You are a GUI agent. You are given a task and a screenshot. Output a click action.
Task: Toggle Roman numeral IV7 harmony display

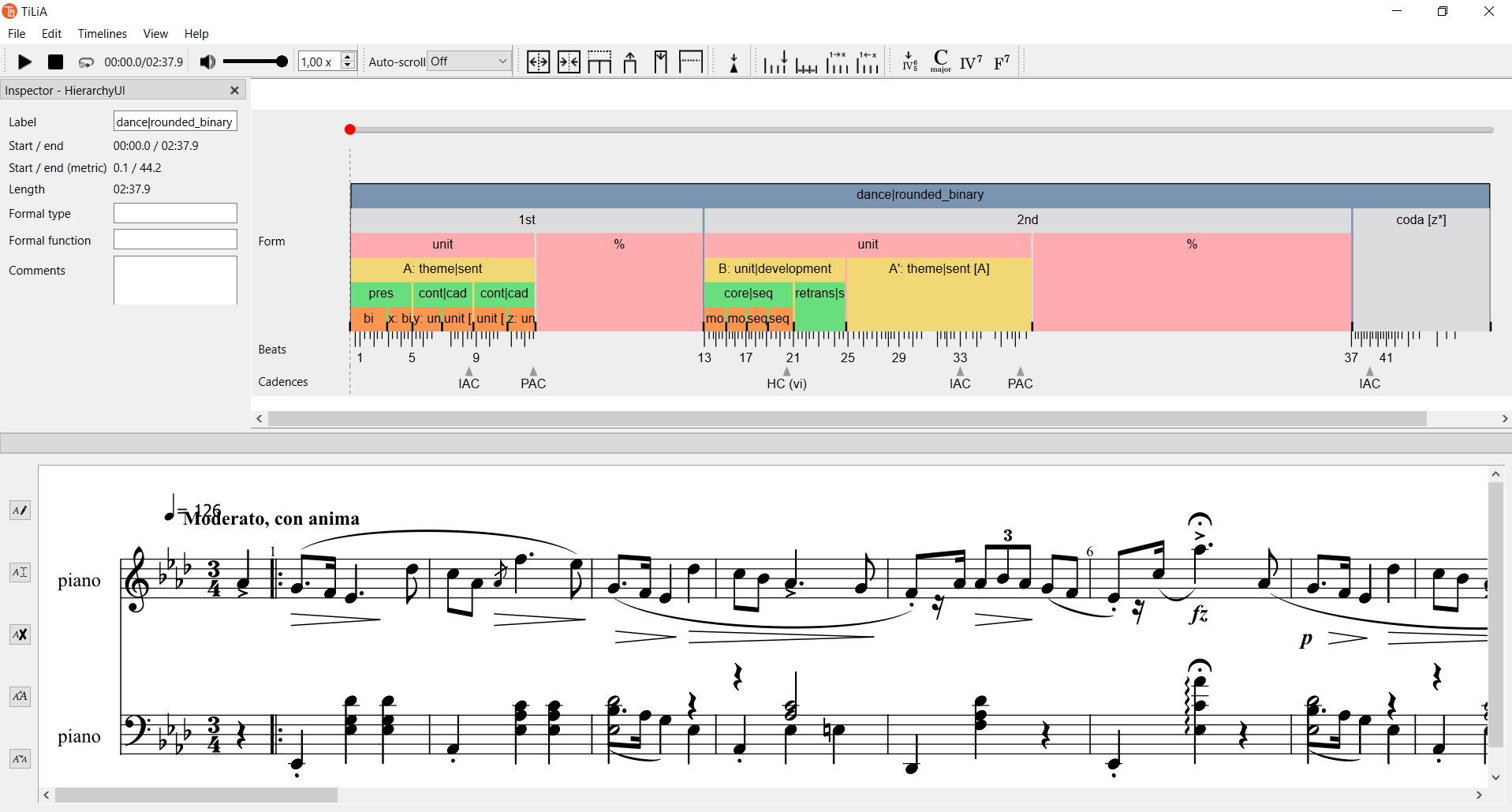[971, 62]
